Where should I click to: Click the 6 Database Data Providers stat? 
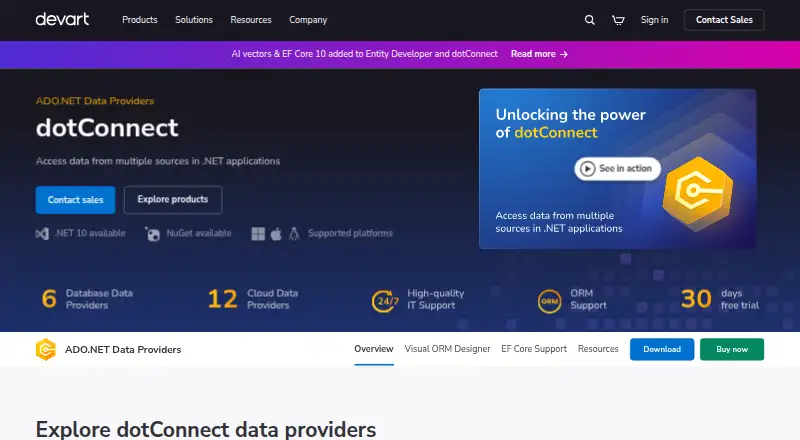pos(87,299)
